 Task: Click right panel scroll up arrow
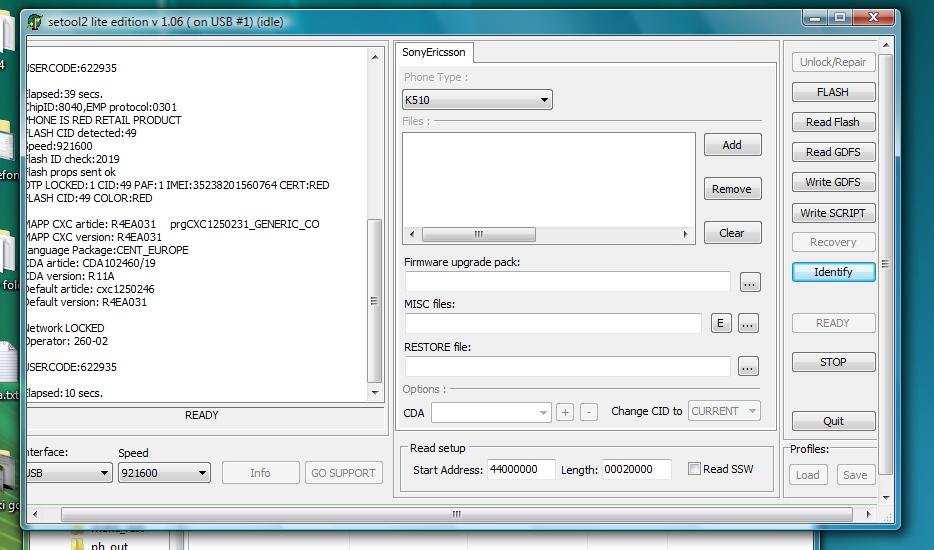pyautogui.click(x=886, y=45)
